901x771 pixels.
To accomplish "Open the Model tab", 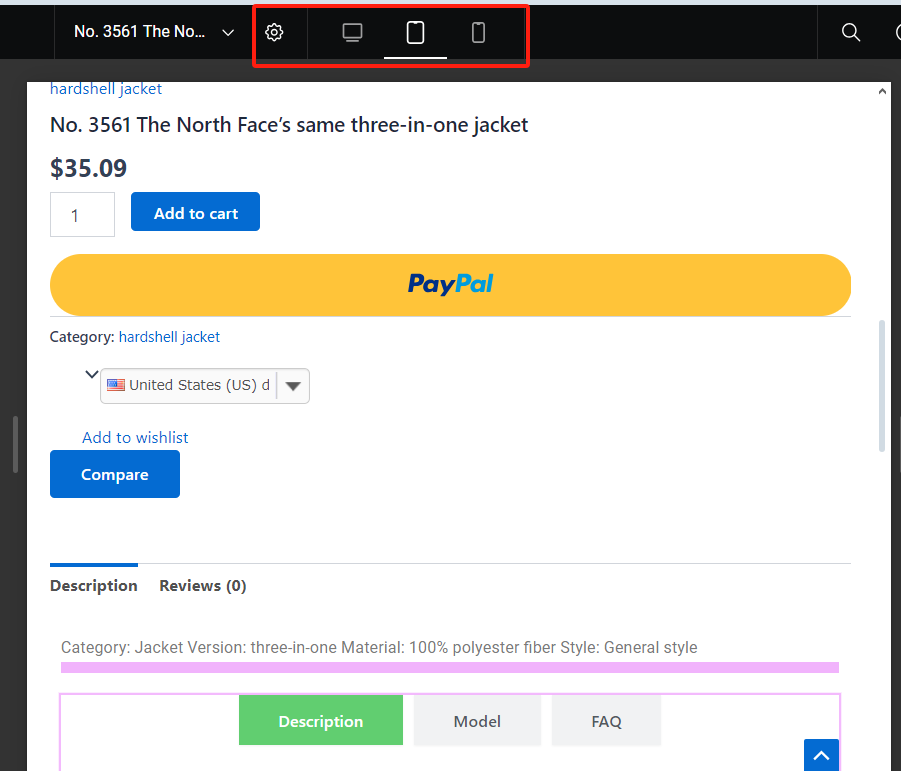I will tap(477, 720).
